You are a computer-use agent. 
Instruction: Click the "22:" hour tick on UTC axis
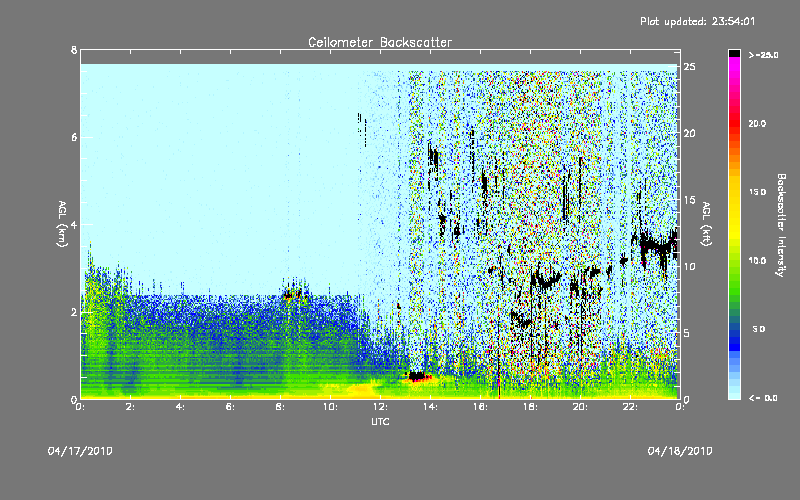tap(630, 407)
